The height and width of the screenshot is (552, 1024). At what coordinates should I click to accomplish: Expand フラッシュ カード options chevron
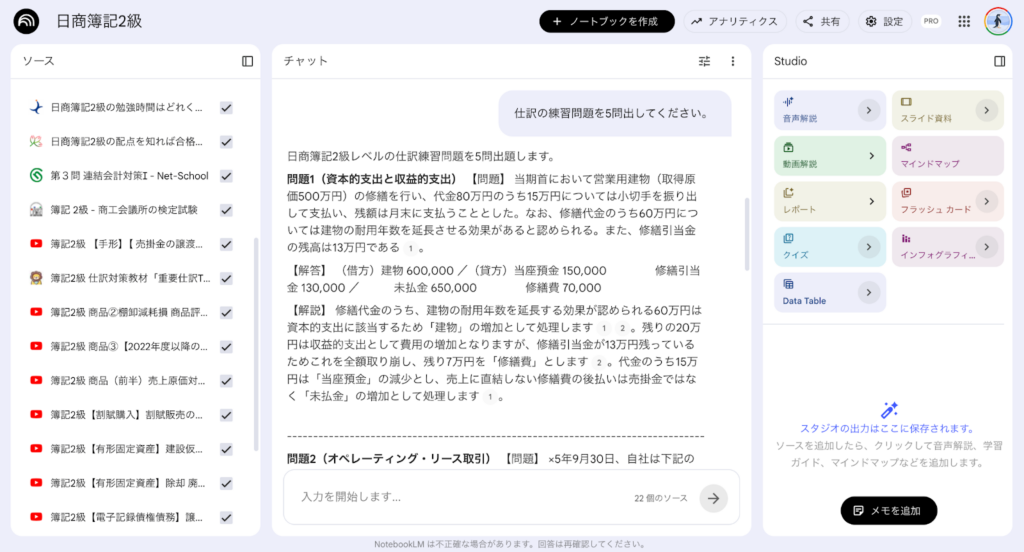tap(986, 201)
